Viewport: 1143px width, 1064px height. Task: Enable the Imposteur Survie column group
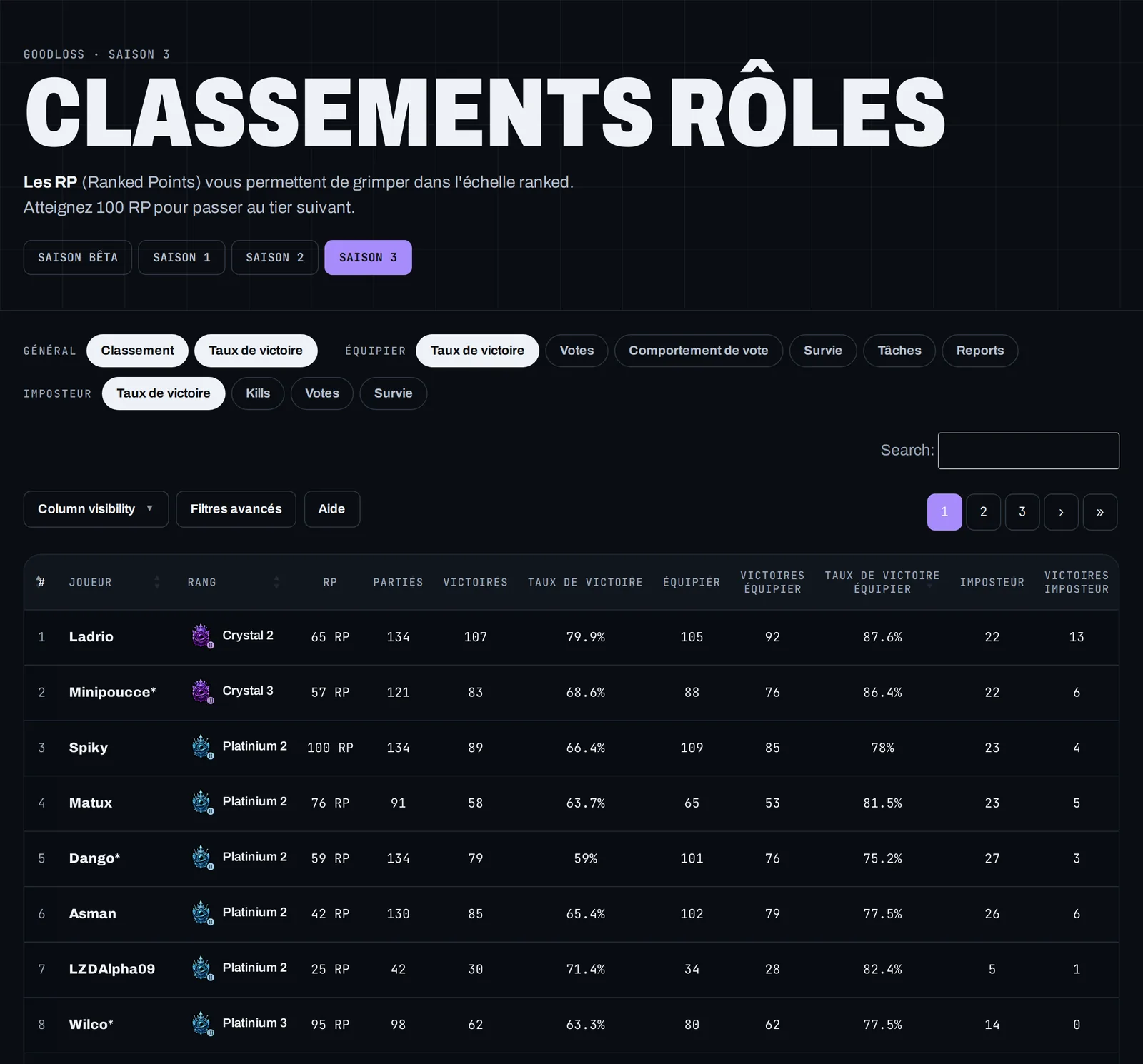pyautogui.click(x=394, y=393)
